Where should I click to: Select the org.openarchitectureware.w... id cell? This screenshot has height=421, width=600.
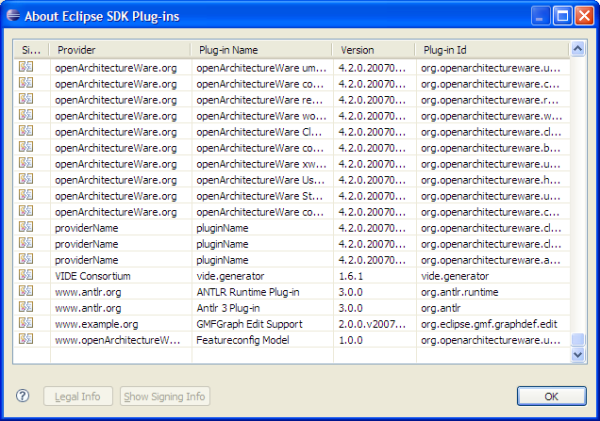[x=491, y=116]
